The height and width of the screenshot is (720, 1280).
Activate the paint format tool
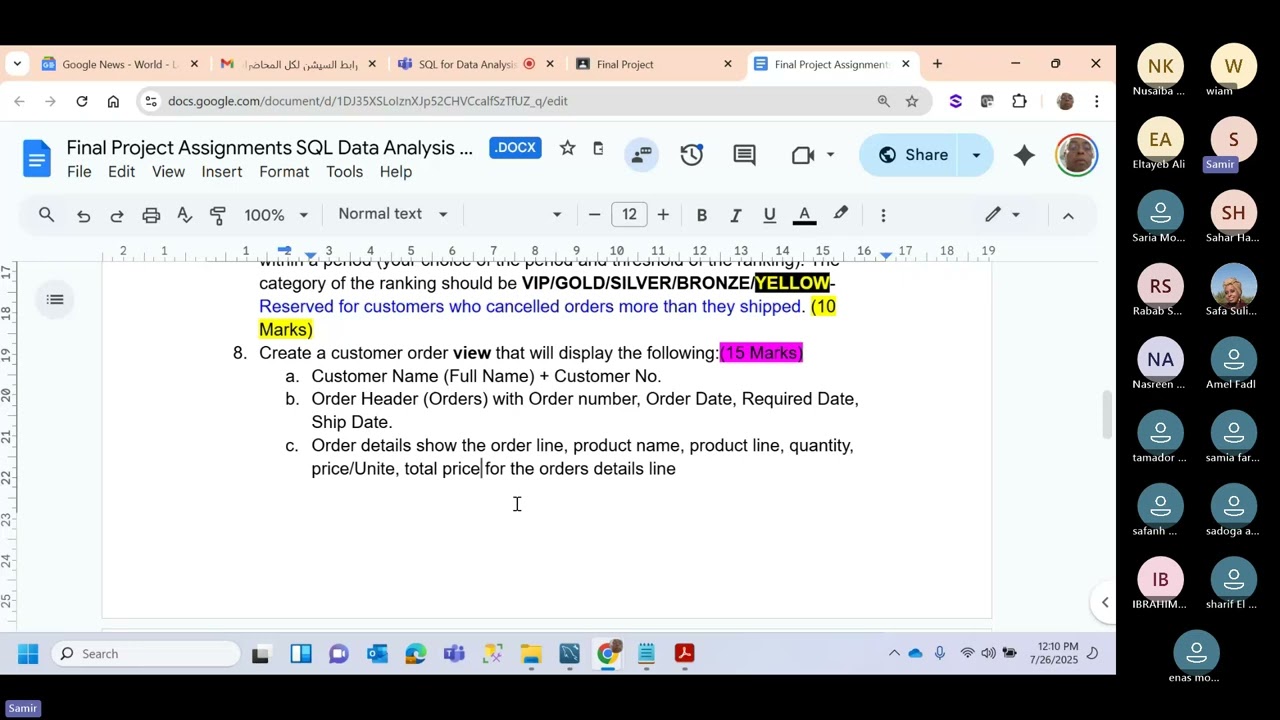pos(218,215)
